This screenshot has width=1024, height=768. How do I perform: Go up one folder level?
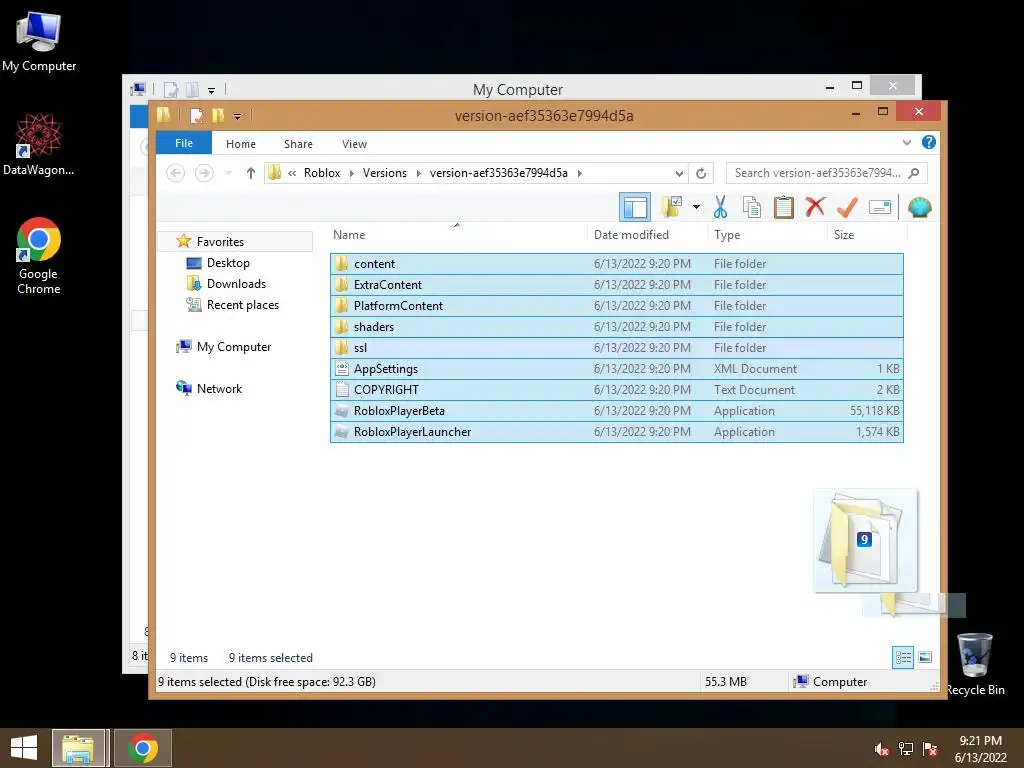251,173
